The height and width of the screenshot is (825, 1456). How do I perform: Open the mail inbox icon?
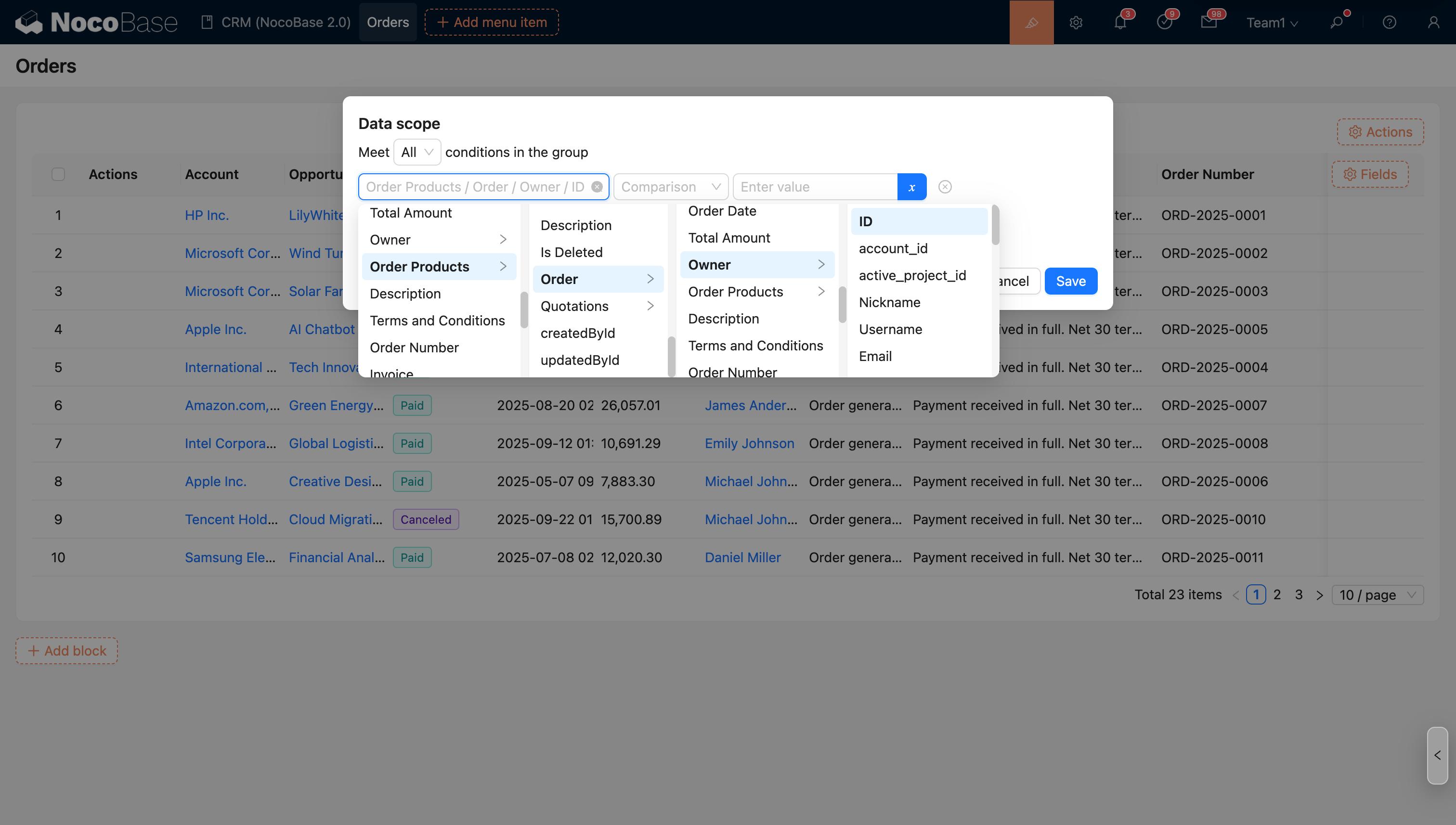pos(1209,22)
